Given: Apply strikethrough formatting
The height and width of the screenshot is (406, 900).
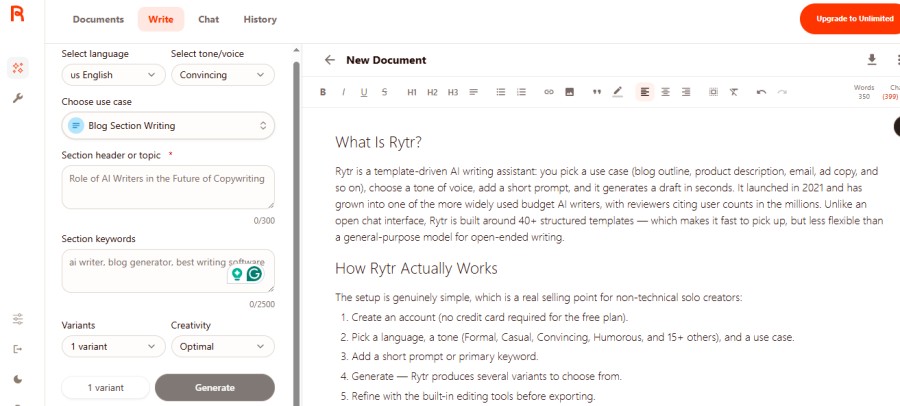Looking at the screenshot, I should tap(385, 92).
